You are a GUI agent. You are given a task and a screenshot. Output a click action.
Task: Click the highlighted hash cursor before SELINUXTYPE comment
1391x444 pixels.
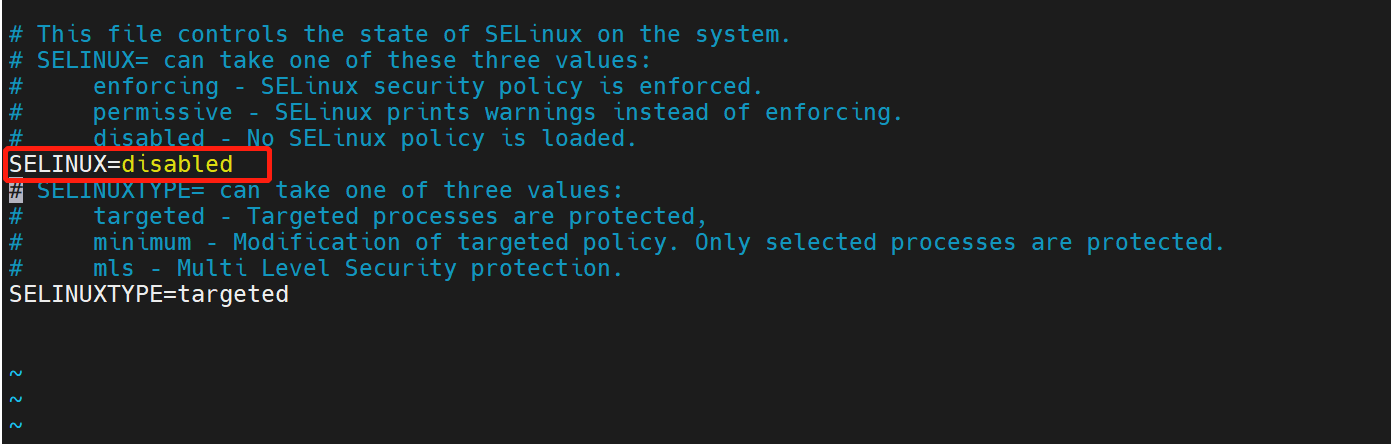pyautogui.click(x=16, y=190)
